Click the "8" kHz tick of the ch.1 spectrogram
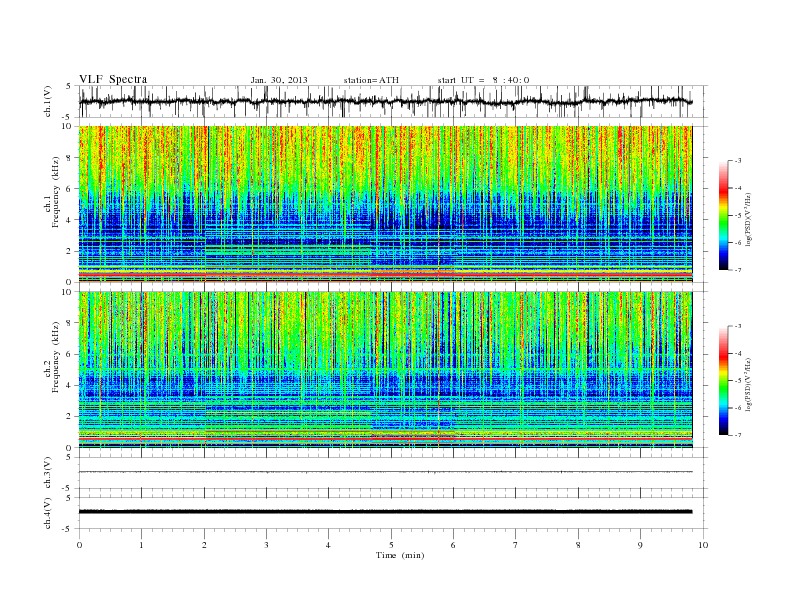Screen dimensions: 792x612 click(70, 158)
